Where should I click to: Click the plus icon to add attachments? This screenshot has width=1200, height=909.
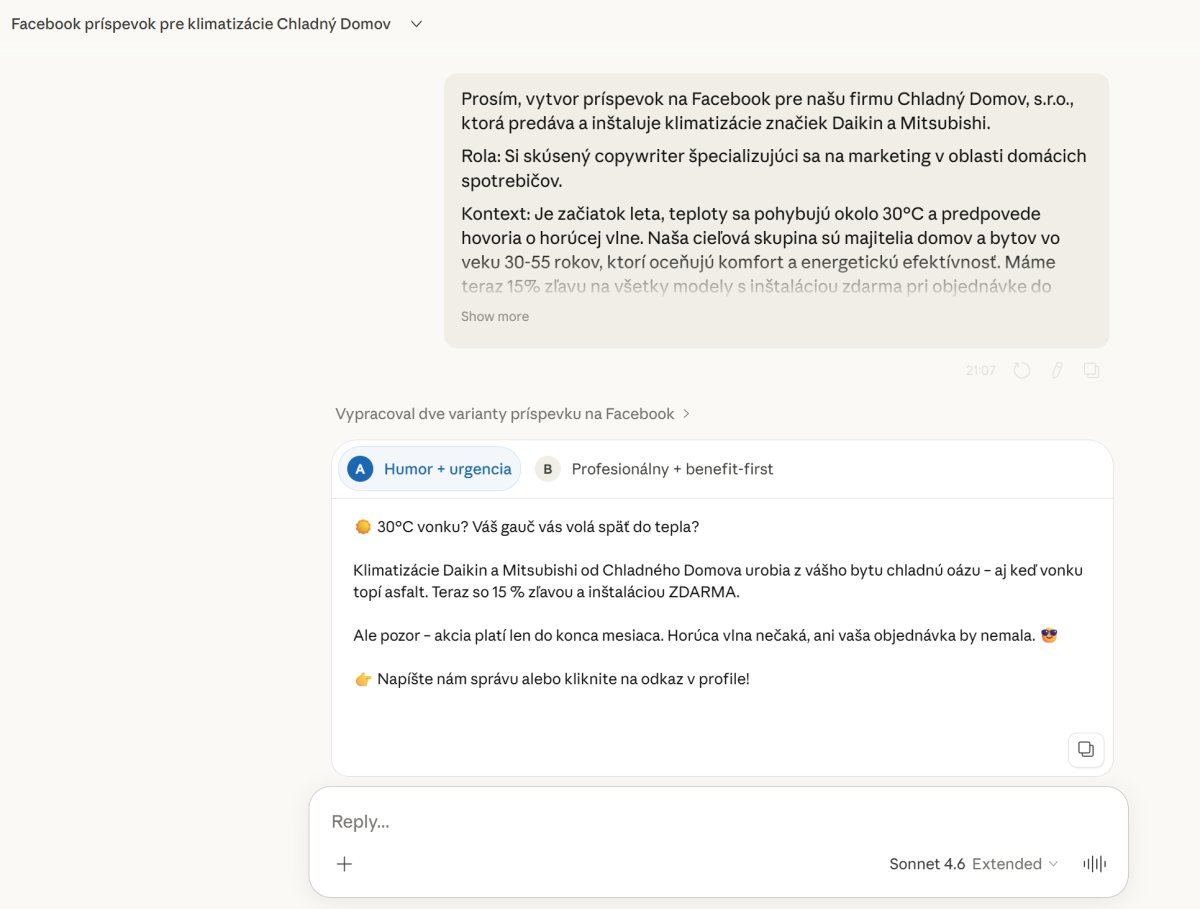pos(344,864)
